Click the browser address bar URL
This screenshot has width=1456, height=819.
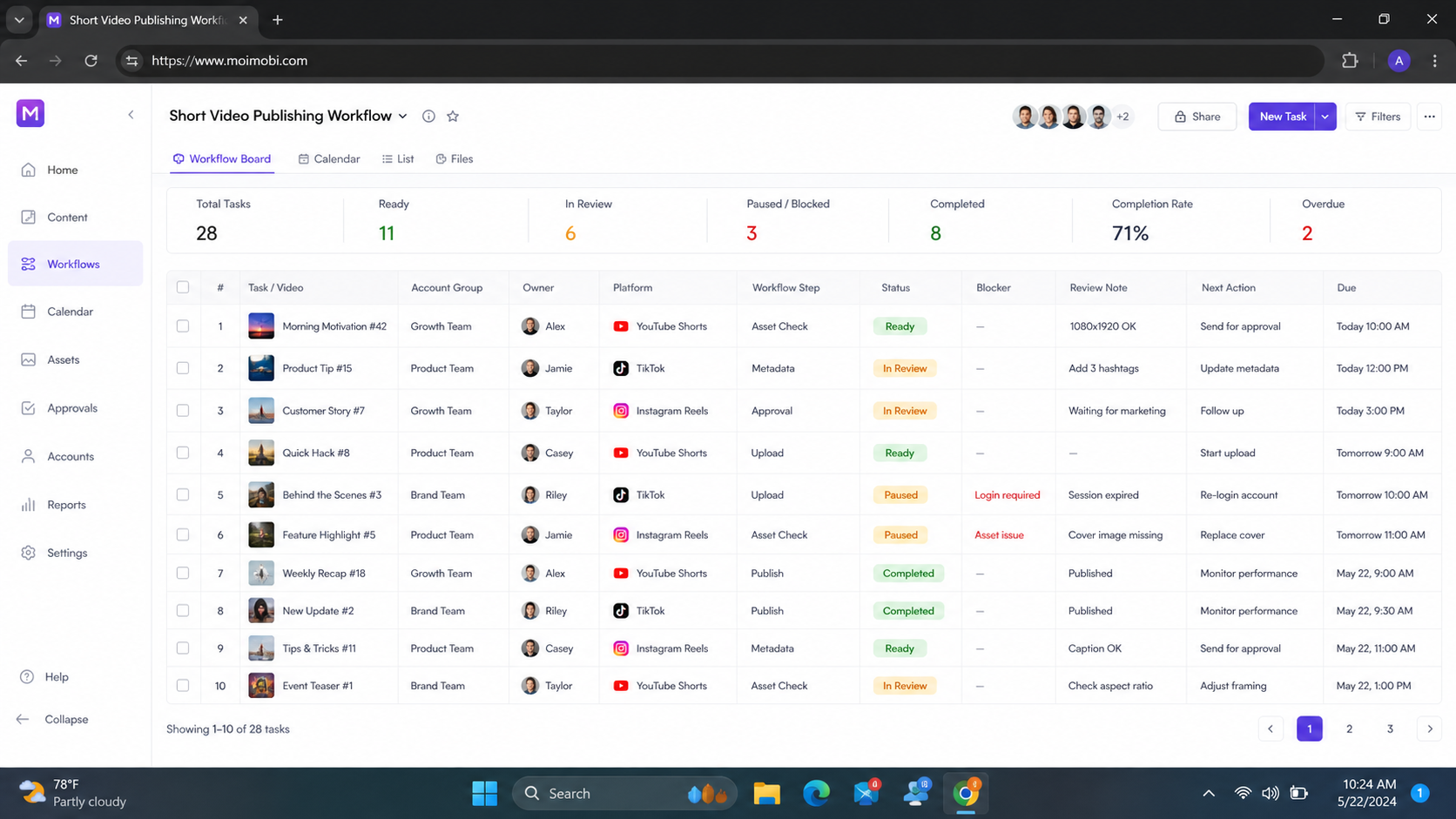coord(229,60)
